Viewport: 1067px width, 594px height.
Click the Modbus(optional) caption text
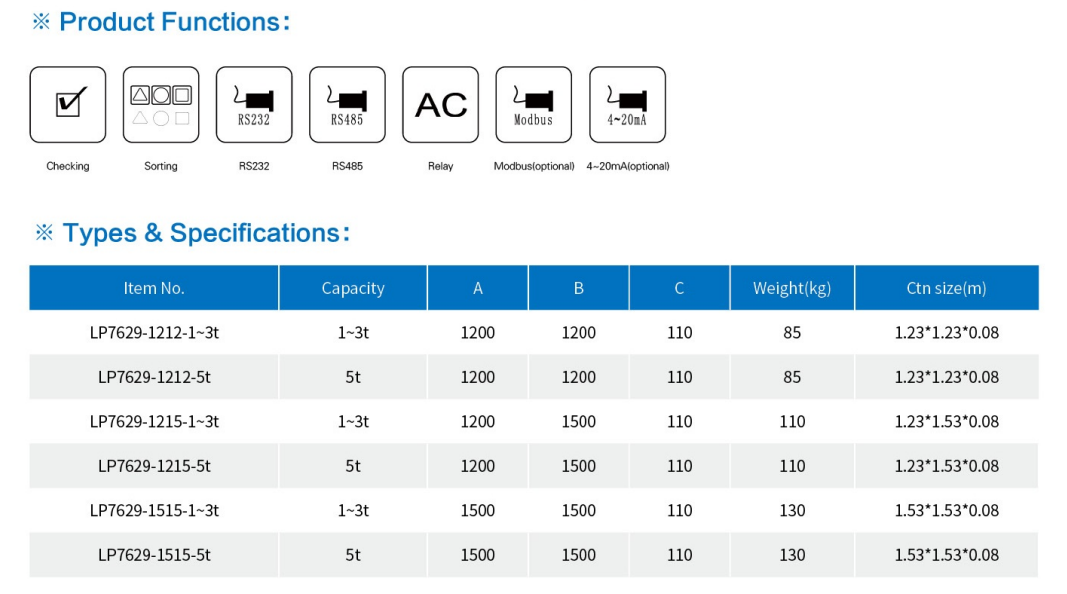(x=534, y=166)
